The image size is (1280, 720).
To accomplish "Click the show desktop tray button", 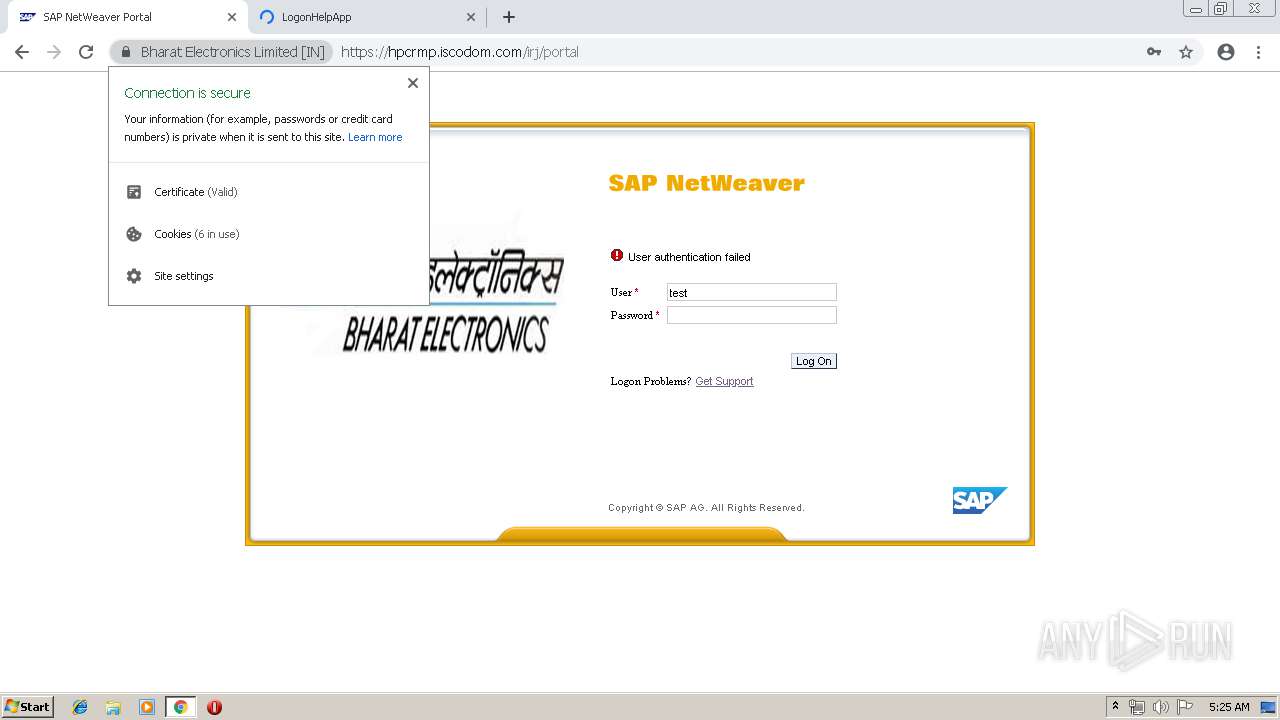I will tap(1269, 707).
